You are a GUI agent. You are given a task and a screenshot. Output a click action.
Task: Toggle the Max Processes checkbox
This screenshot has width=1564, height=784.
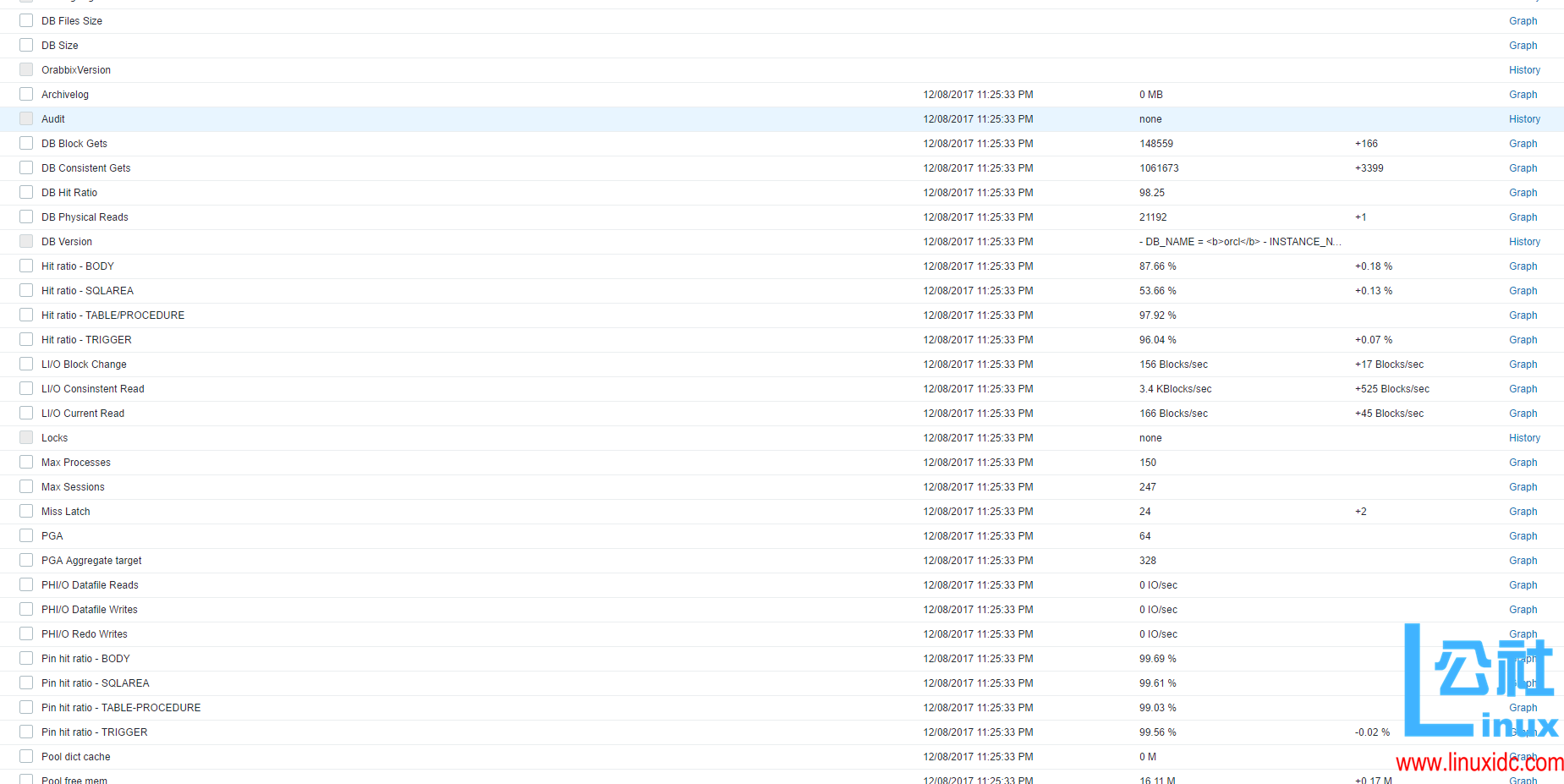26,462
